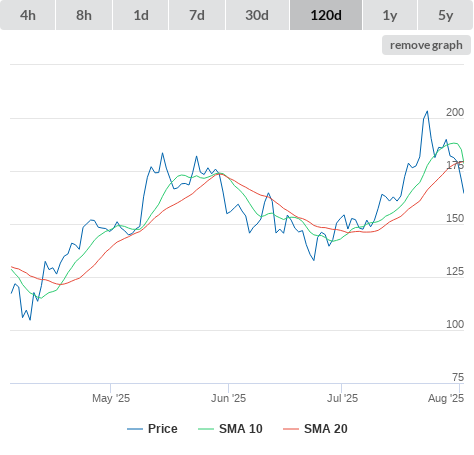Click the Jun '25 axis label
Image resolution: width=474 pixels, height=455 pixels.
[228, 398]
